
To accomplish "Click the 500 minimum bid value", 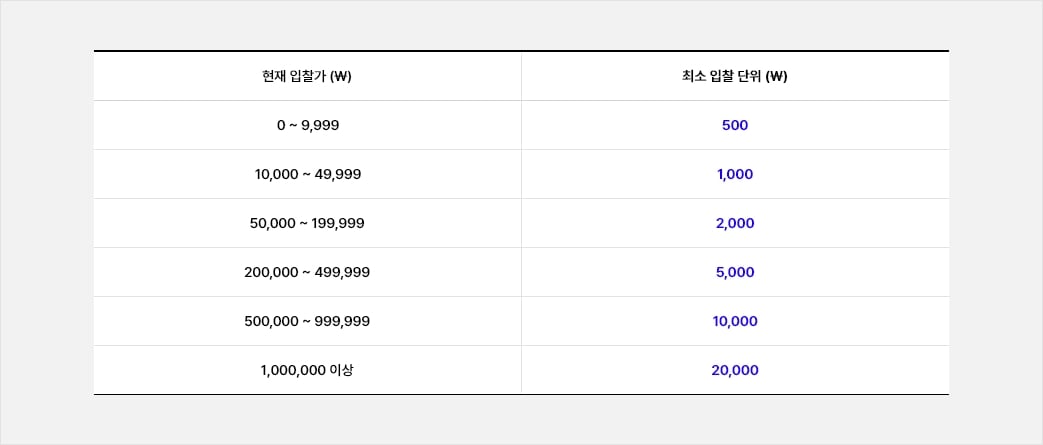I will [734, 126].
